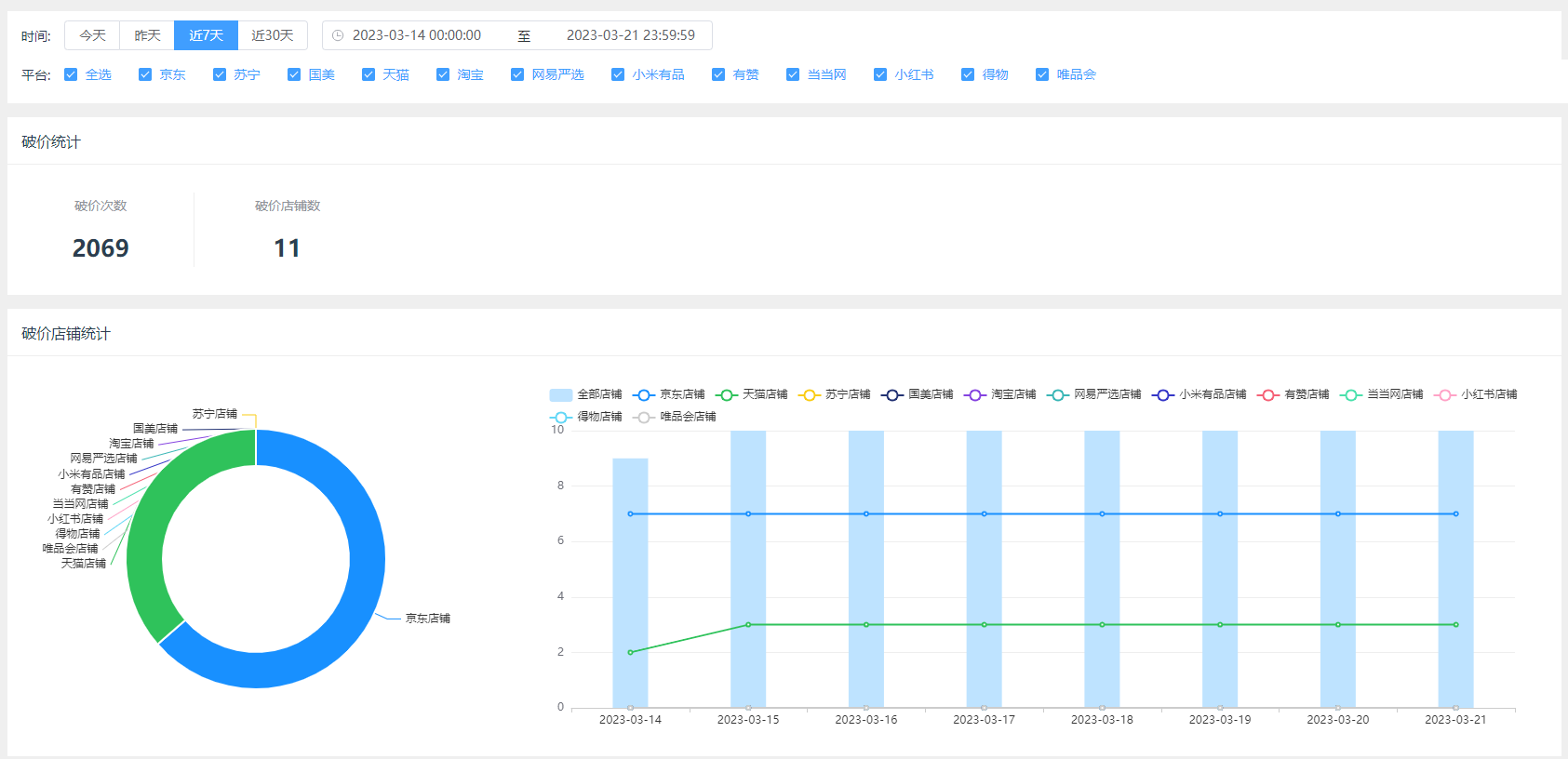Select the 昨天 time range tab
1568x759 pixels.
147,35
